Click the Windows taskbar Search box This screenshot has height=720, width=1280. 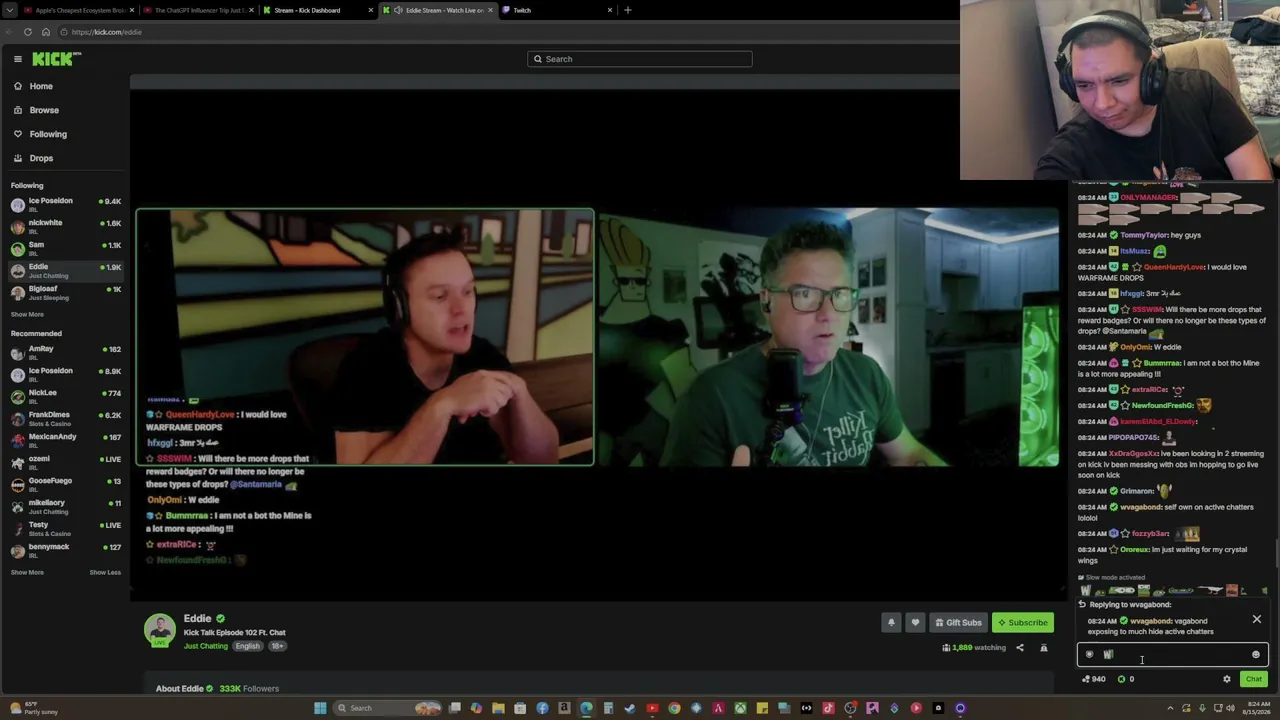[389, 708]
